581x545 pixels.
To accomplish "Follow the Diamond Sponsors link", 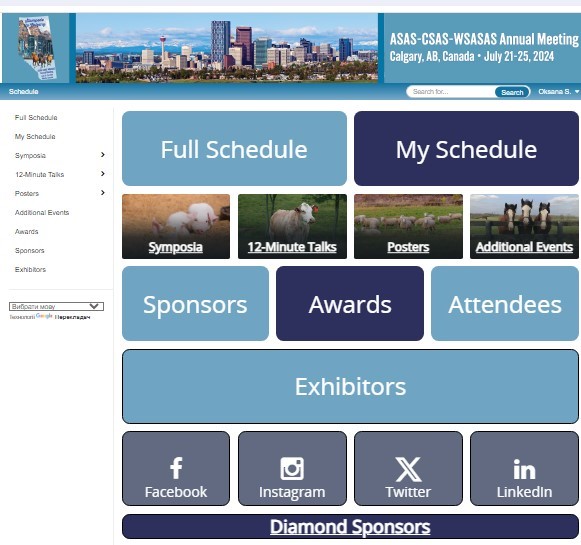I will tap(350, 526).
